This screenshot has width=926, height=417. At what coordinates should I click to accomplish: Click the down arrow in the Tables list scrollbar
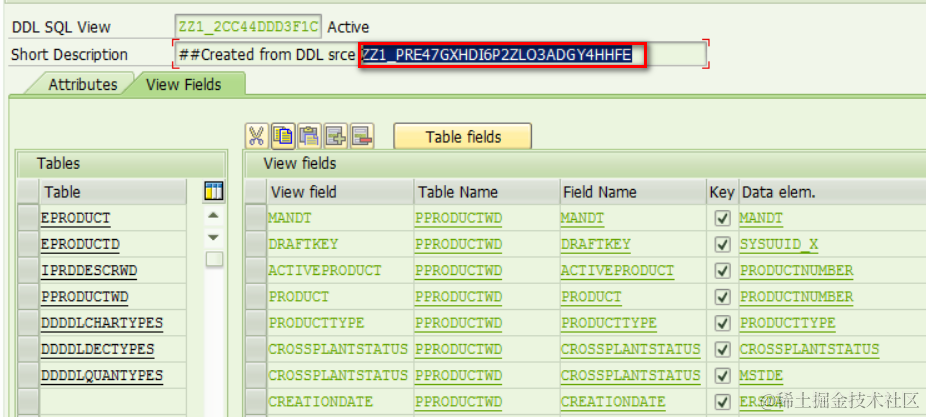pyautogui.click(x=214, y=237)
